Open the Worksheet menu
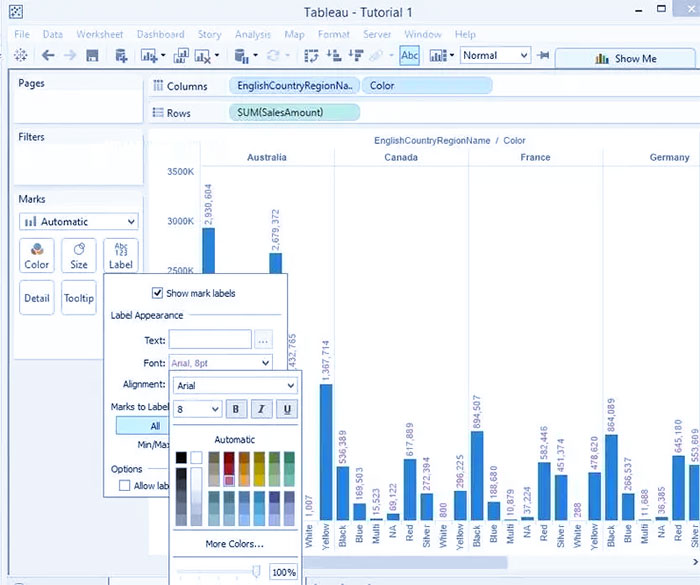 [100, 34]
